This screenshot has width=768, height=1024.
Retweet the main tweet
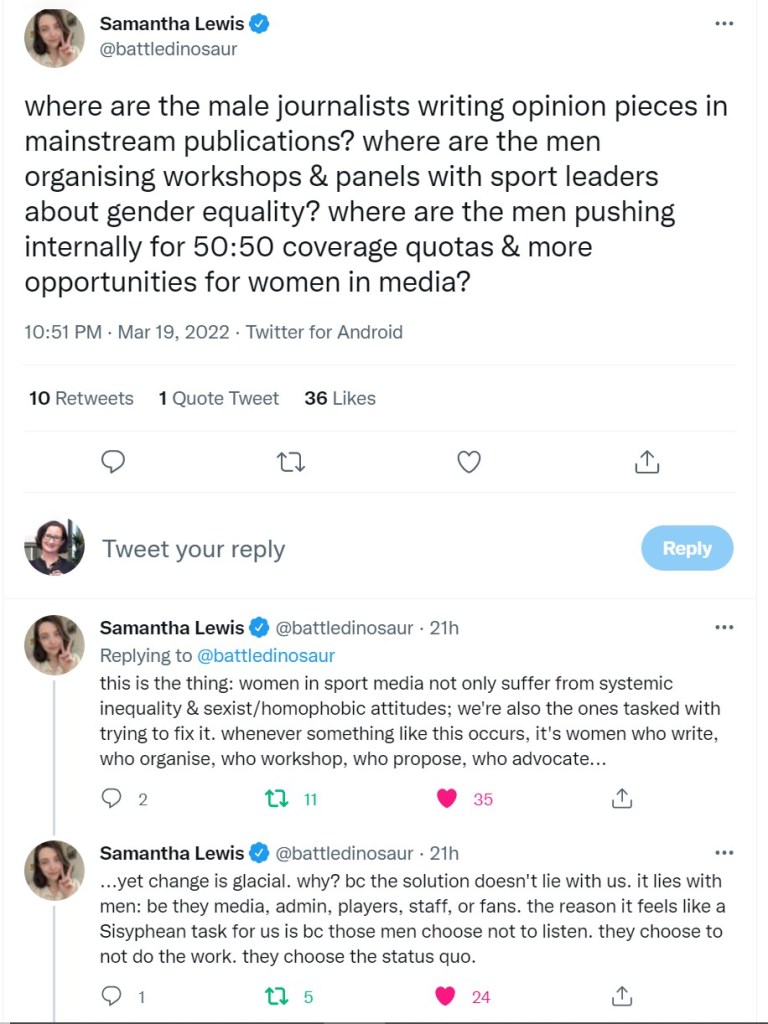pos(291,461)
